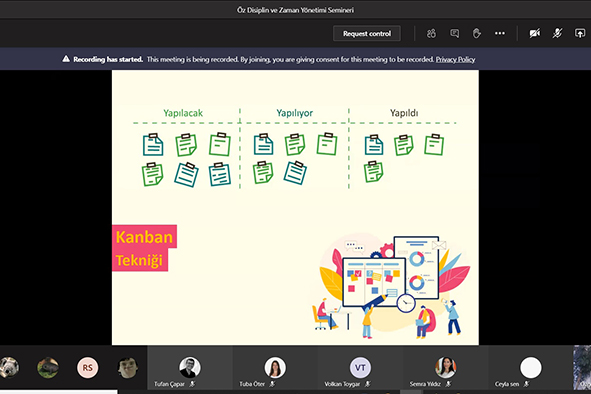This screenshot has width=591, height=394.
Task: Click the Yapıldı column heading on slide
Action: (x=404, y=113)
